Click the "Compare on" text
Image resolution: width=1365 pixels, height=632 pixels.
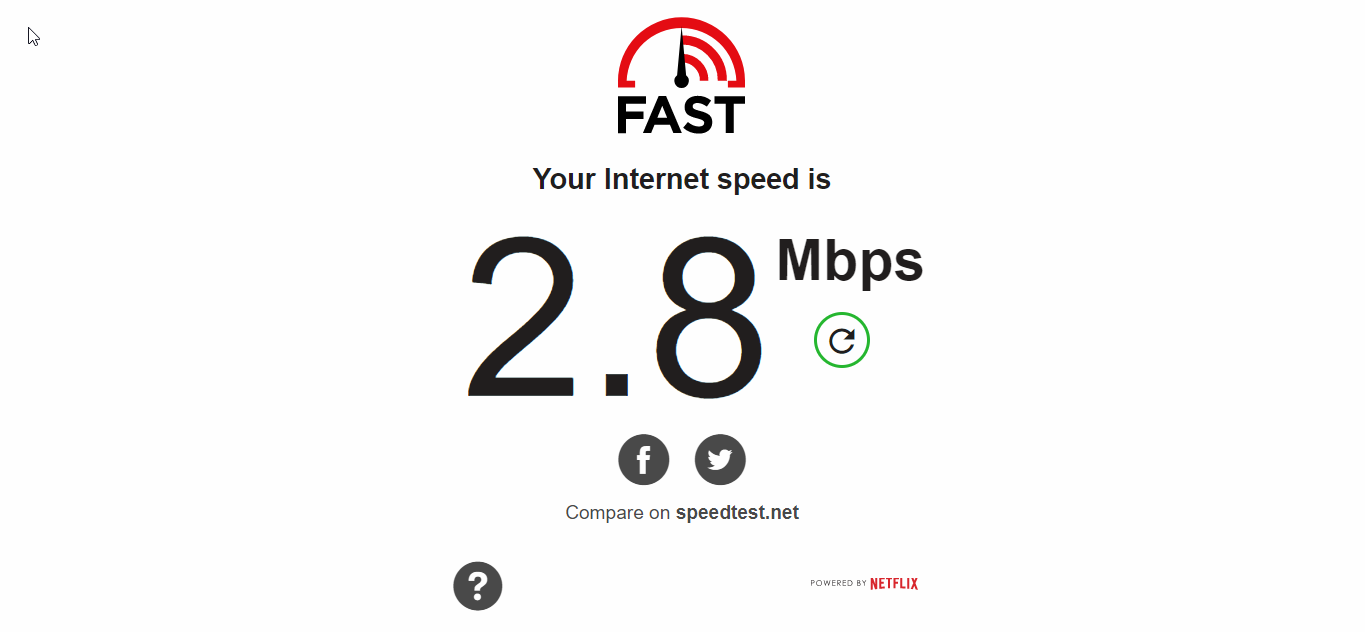pyautogui.click(x=617, y=513)
